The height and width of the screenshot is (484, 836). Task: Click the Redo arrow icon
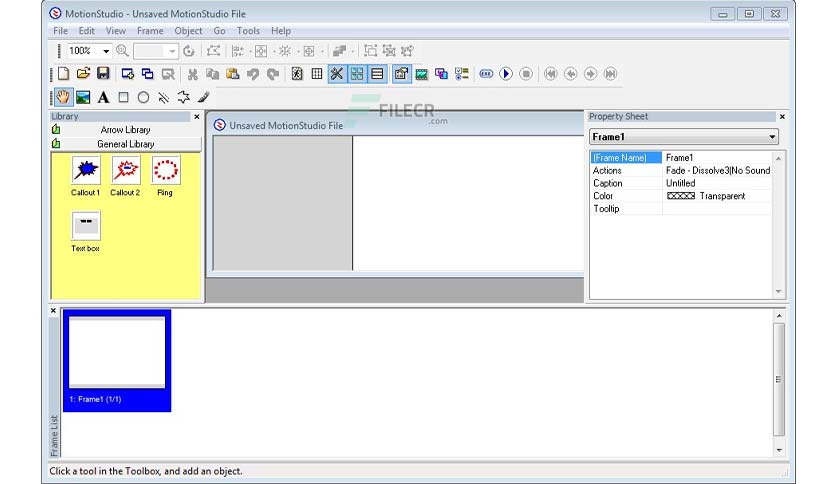click(x=273, y=74)
